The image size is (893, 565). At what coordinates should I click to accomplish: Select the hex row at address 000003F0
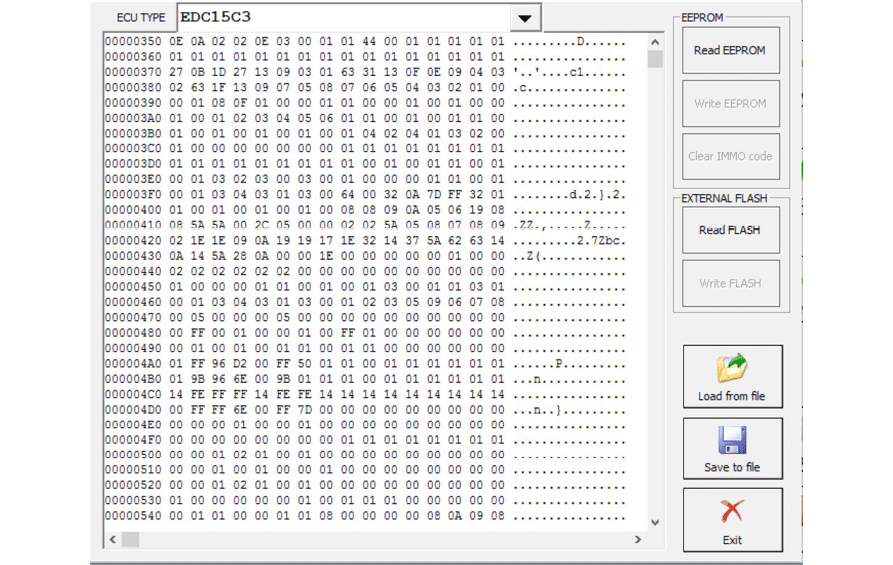point(305,195)
